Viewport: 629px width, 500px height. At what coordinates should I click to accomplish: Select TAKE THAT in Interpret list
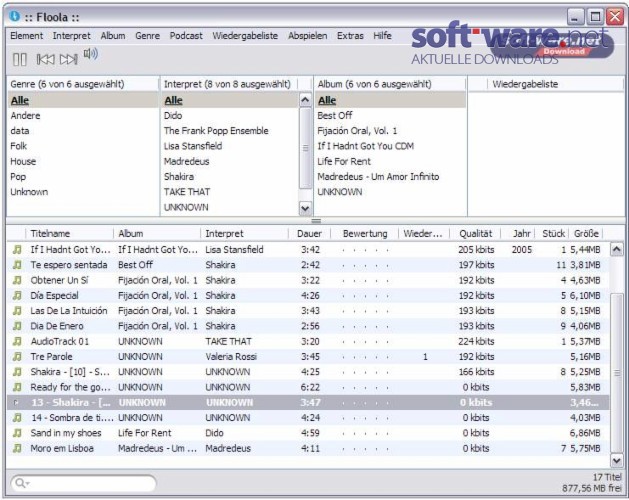[x=230, y=192]
